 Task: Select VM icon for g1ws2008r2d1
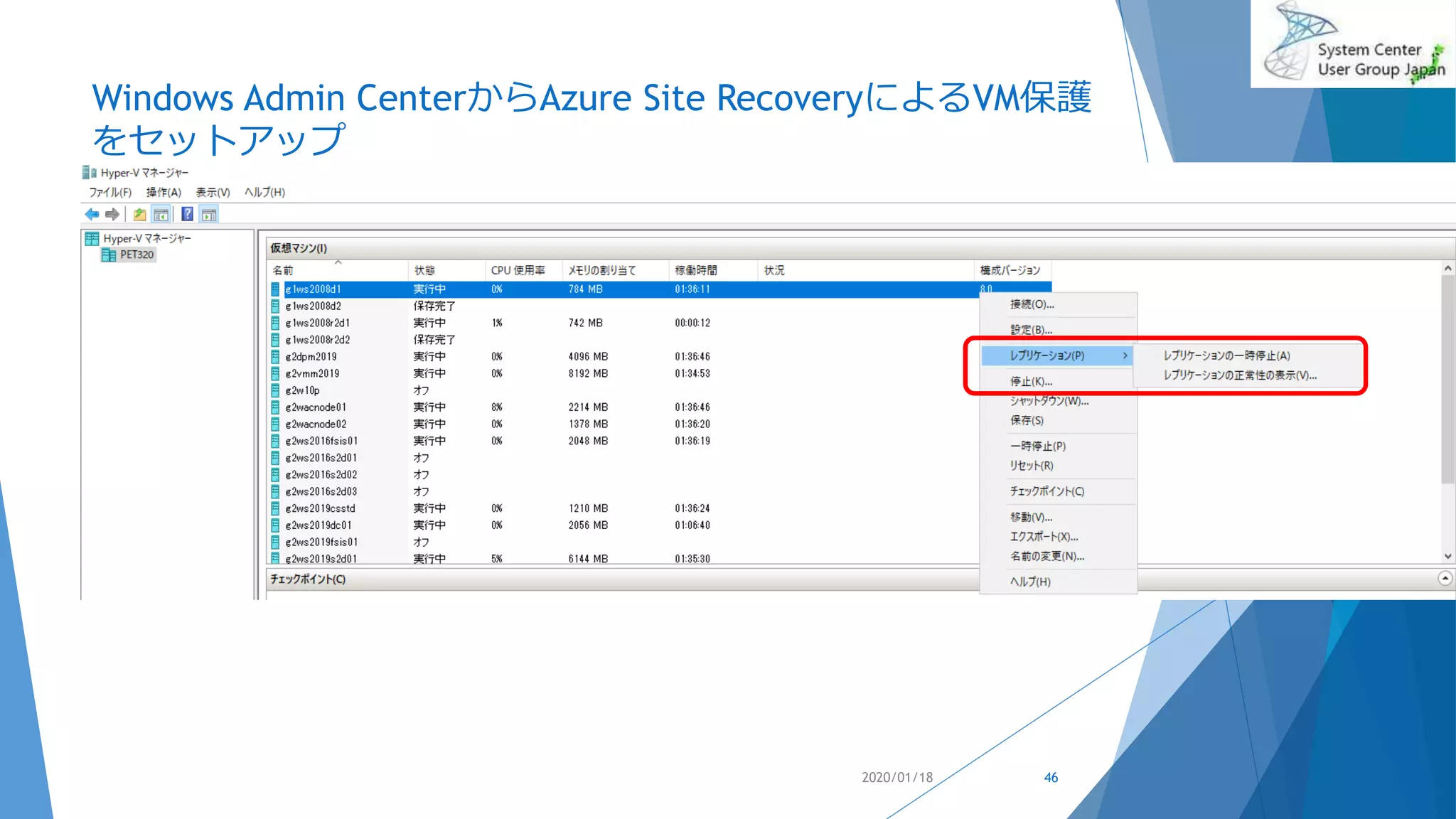click(x=275, y=323)
